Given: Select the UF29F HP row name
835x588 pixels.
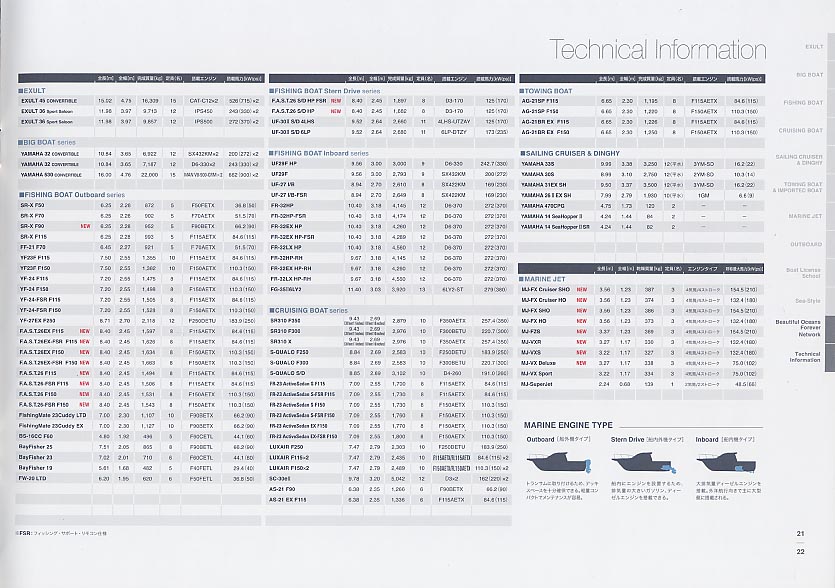Looking at the screenshot, I should [284, 164].
